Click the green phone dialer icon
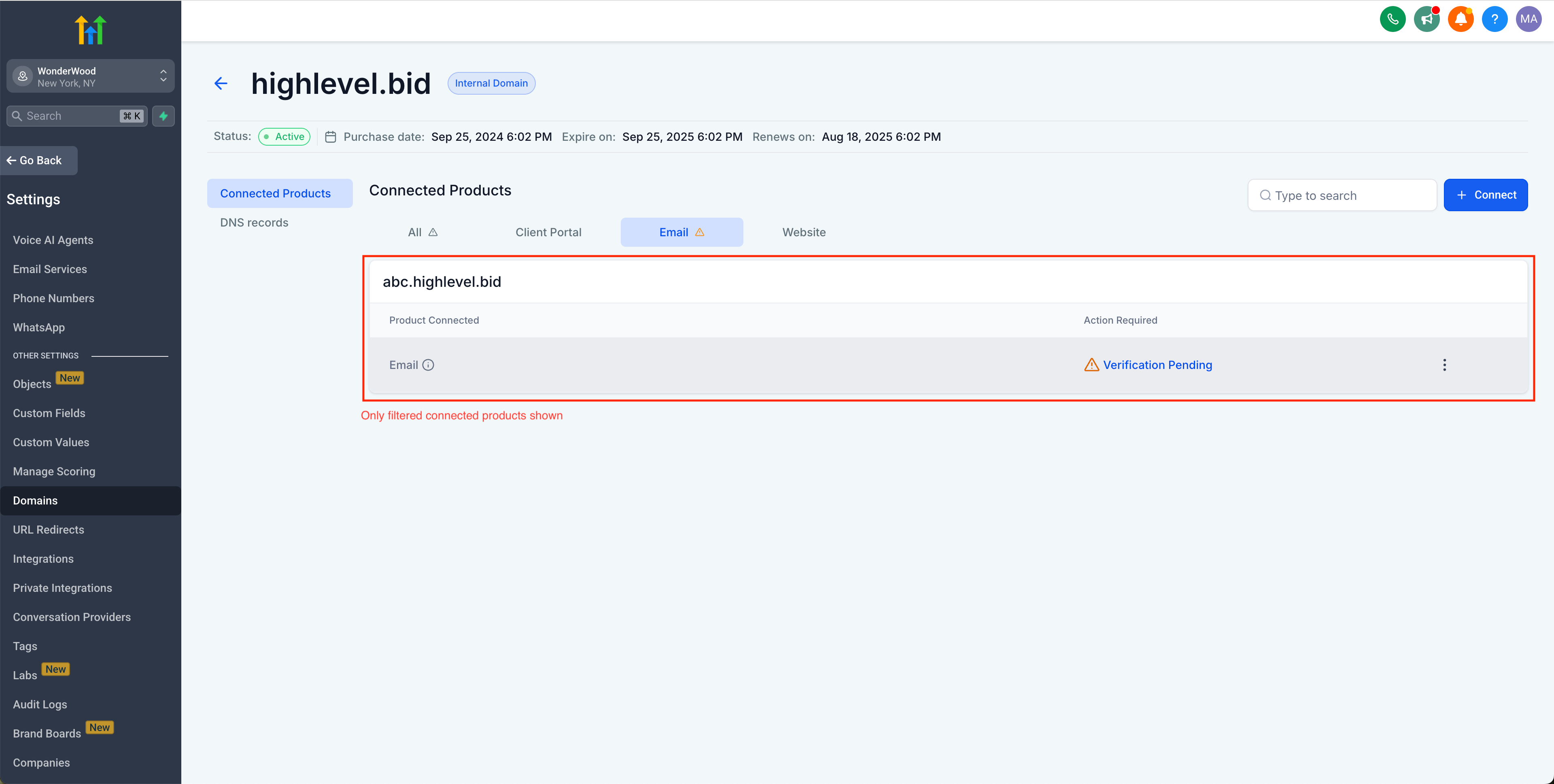 click(1392, 19)
